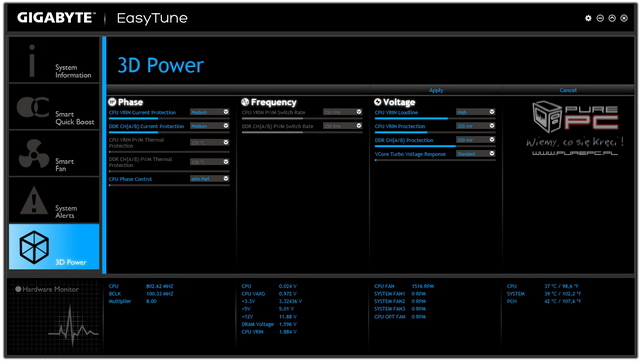Click the Frequency section icon

point(245,102)
